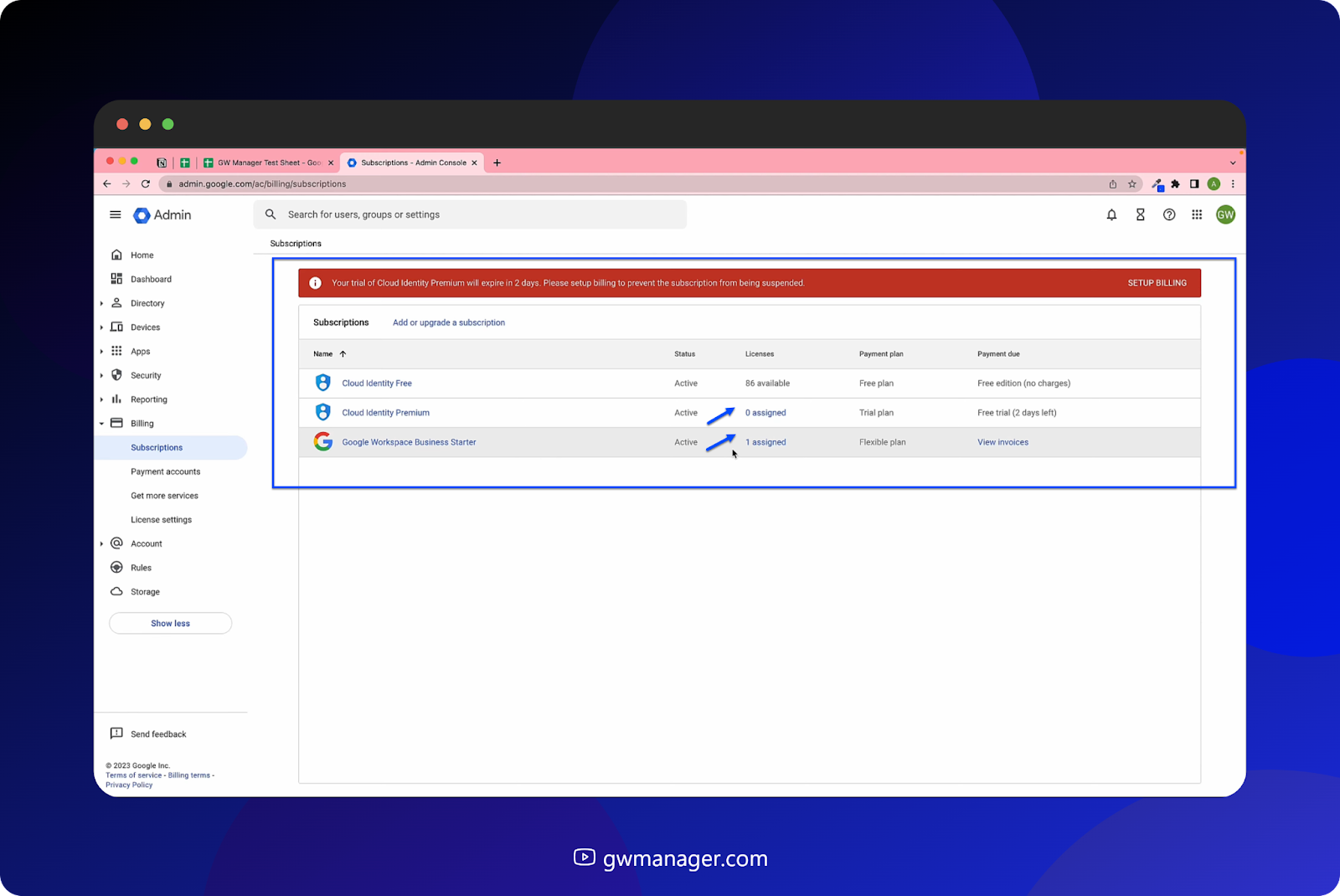The image size is (1340, 896).
Task: Open the Reporting section
Action: point(149,399)
